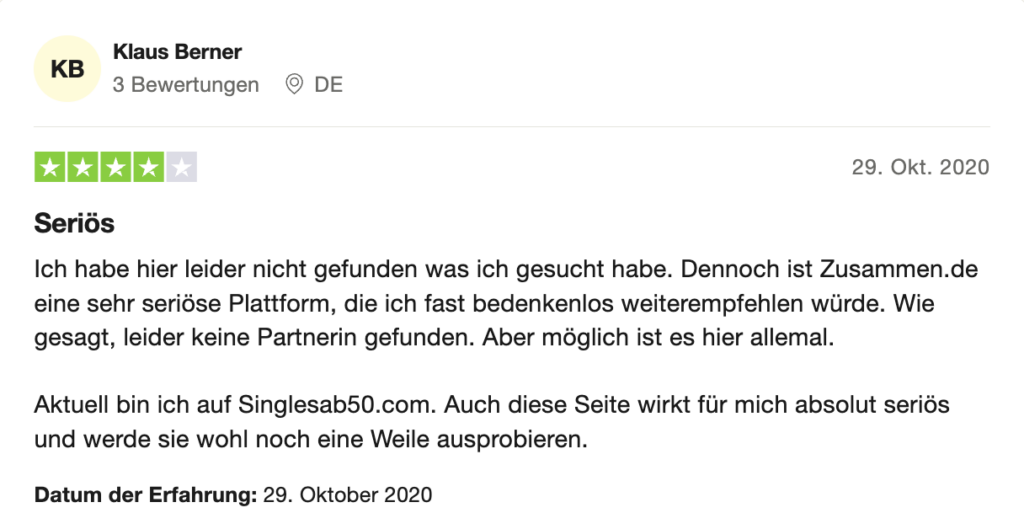Screen dimensions: 1024x529
Task: Click the second review paragraph about Singlesab50
Action: 492,422
